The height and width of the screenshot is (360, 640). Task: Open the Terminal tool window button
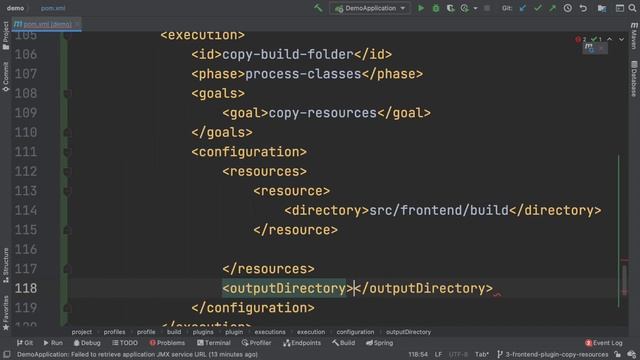pyautogui.click(x=213, y=343)
